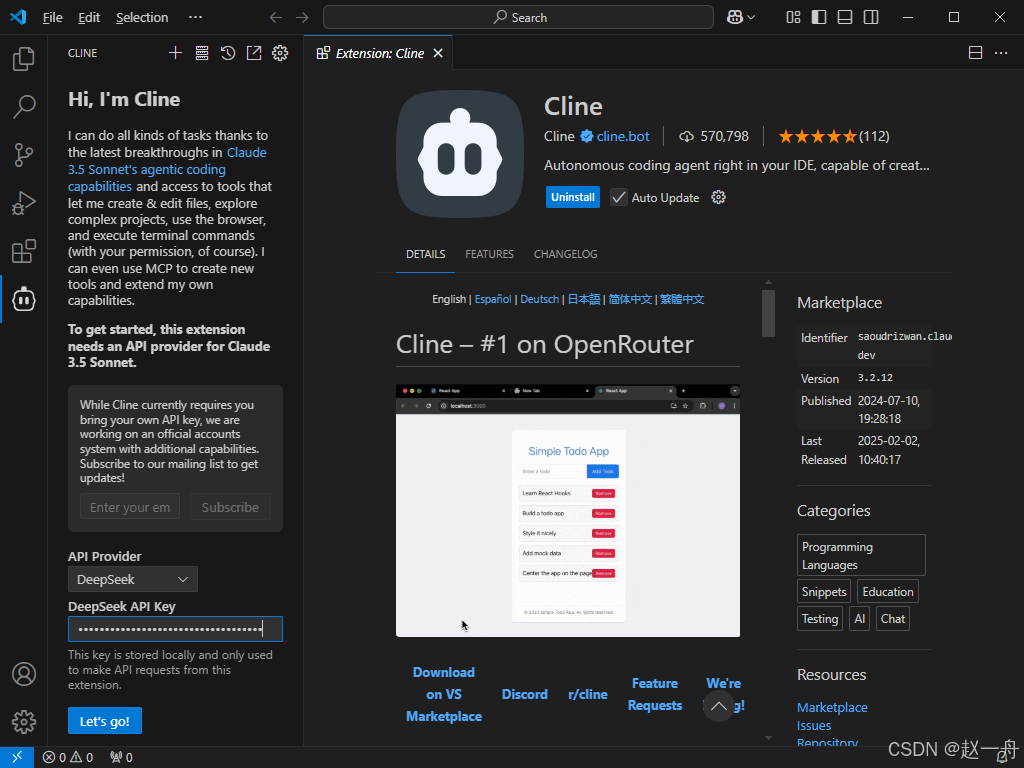The image size is (1024, 768).
Task: Open the Run and Debug view
Action: [x=24, y=203]
